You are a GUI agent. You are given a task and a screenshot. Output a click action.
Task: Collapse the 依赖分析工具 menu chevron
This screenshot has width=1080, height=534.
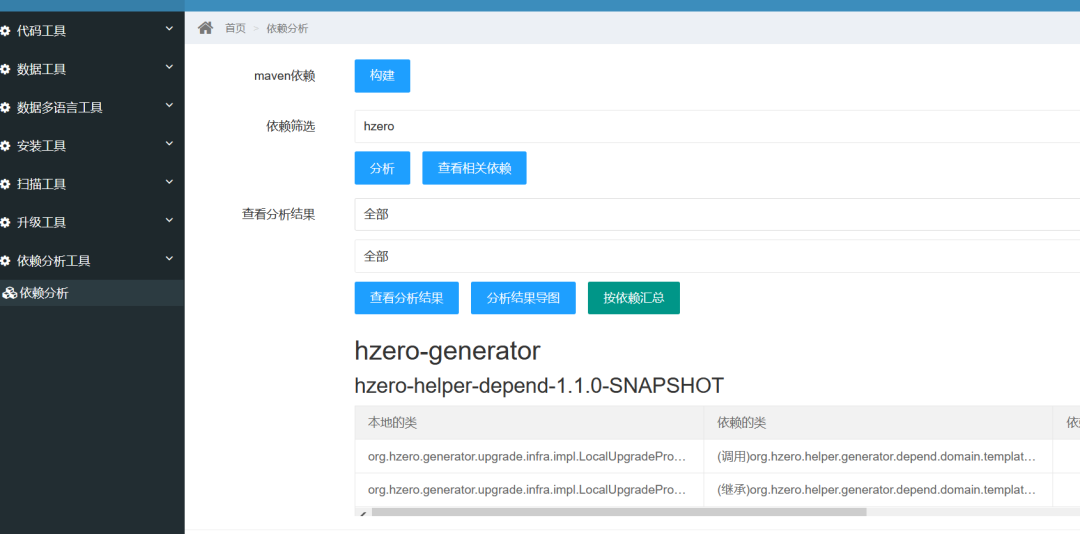pyautogui.click(x=169, y=258)
